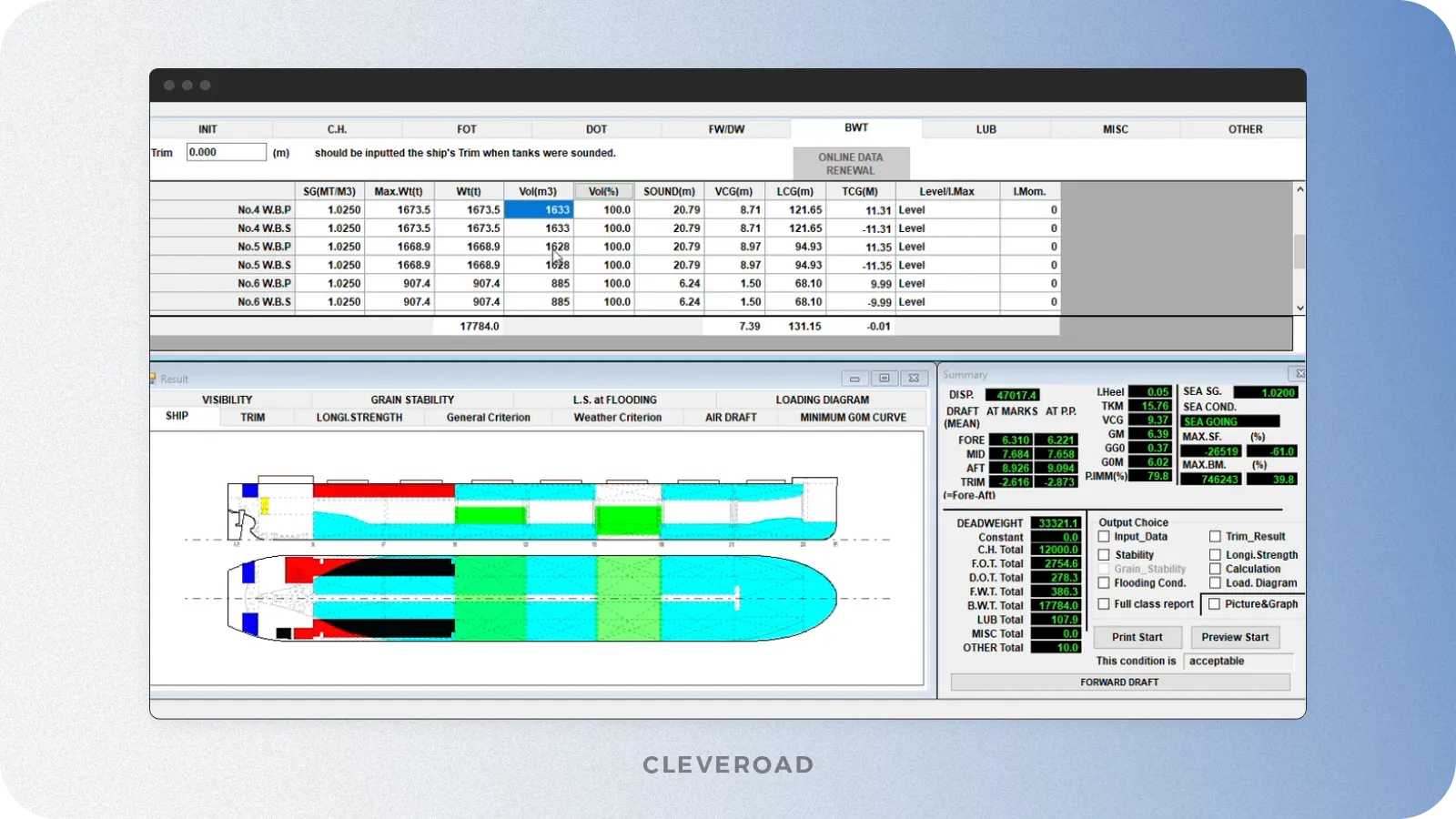The image size is (1456, 819).
Task: Open the AIR DRAFT tab
Action: pos(731,418)
